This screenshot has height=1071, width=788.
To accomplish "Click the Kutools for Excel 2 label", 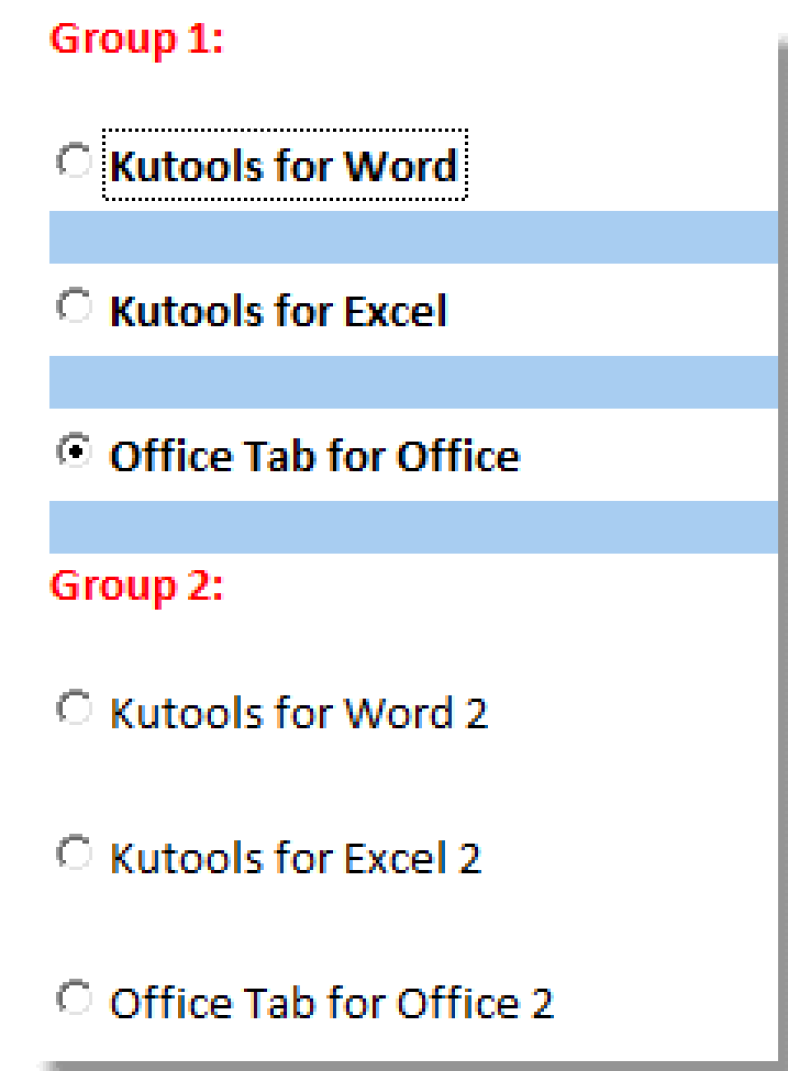I will (x=293, y=857).
